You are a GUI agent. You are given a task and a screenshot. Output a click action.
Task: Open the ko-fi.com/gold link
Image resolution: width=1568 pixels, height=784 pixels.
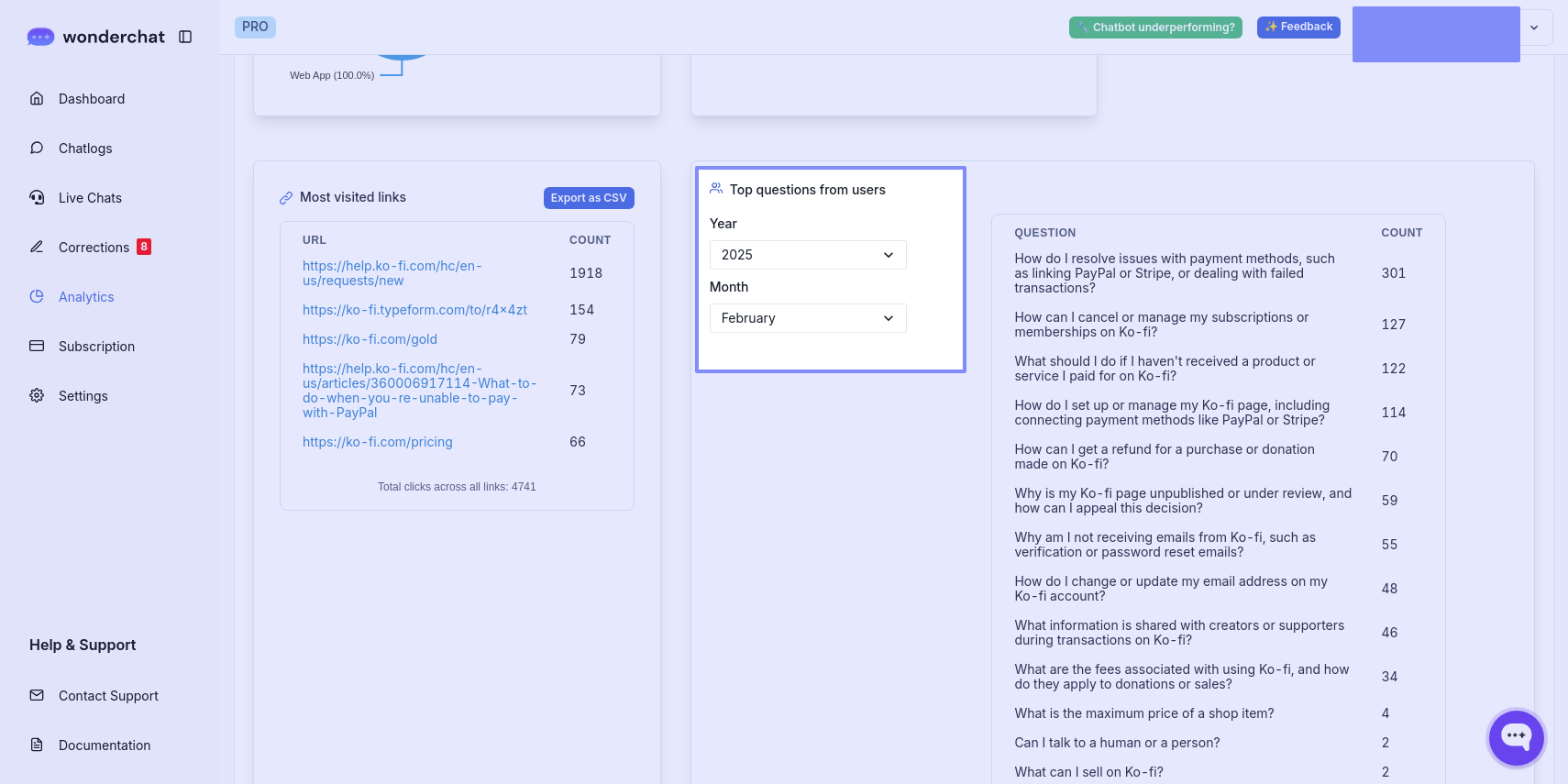(370, 339)
